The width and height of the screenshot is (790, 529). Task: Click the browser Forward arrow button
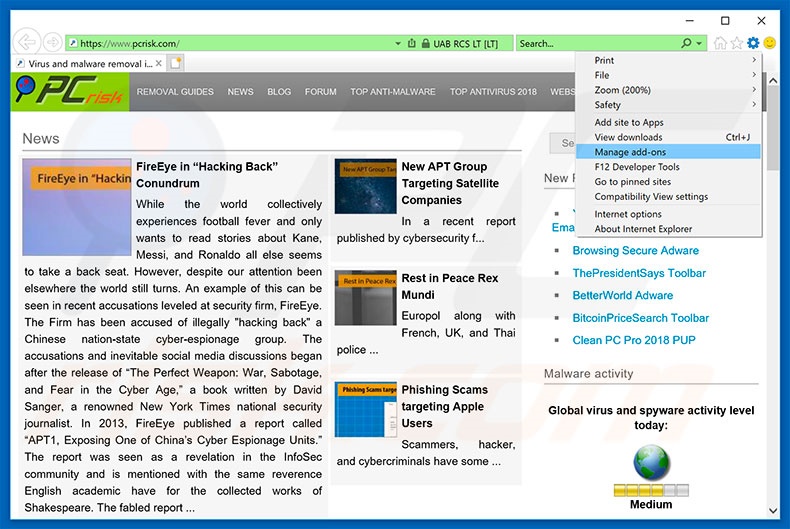pos(52,43)
